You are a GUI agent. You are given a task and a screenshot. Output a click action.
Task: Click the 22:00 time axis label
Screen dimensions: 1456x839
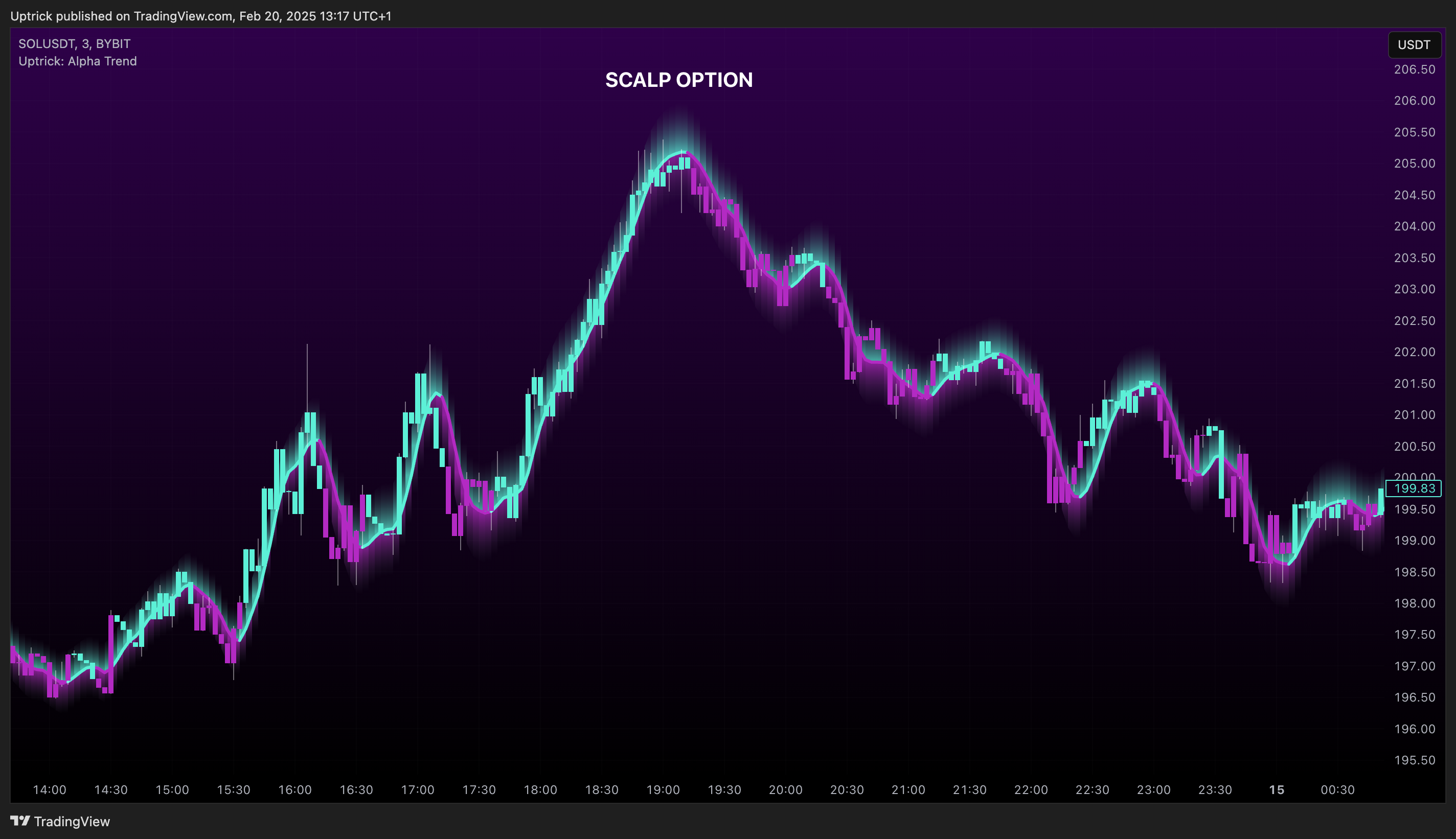1031,790
